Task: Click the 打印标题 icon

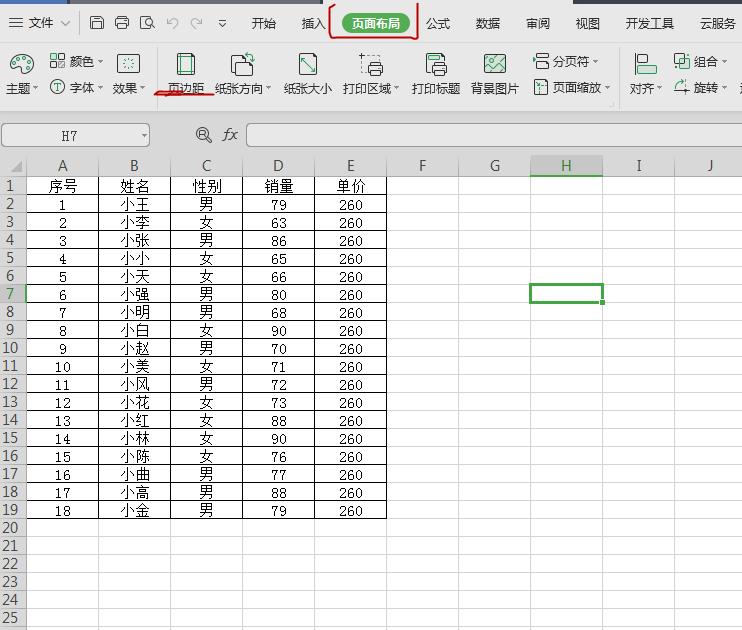Action: 436,64
